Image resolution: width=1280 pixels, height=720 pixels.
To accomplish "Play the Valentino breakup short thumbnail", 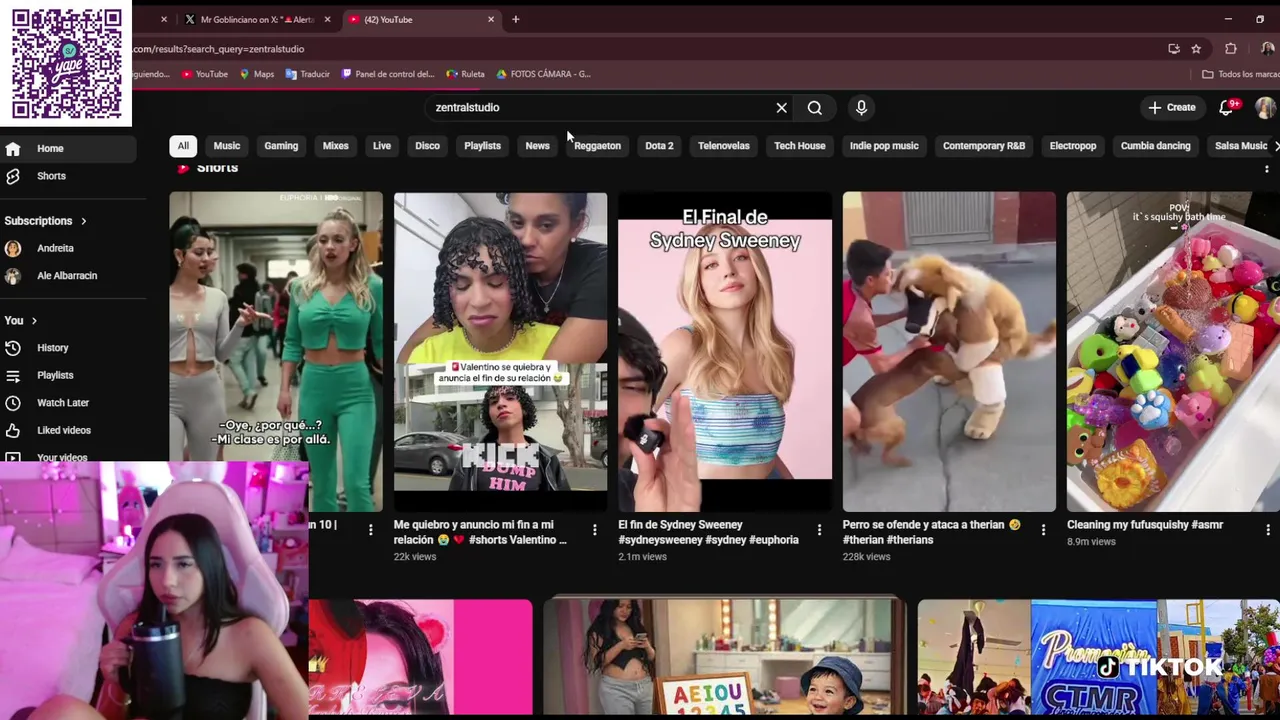I will point(500,352).
